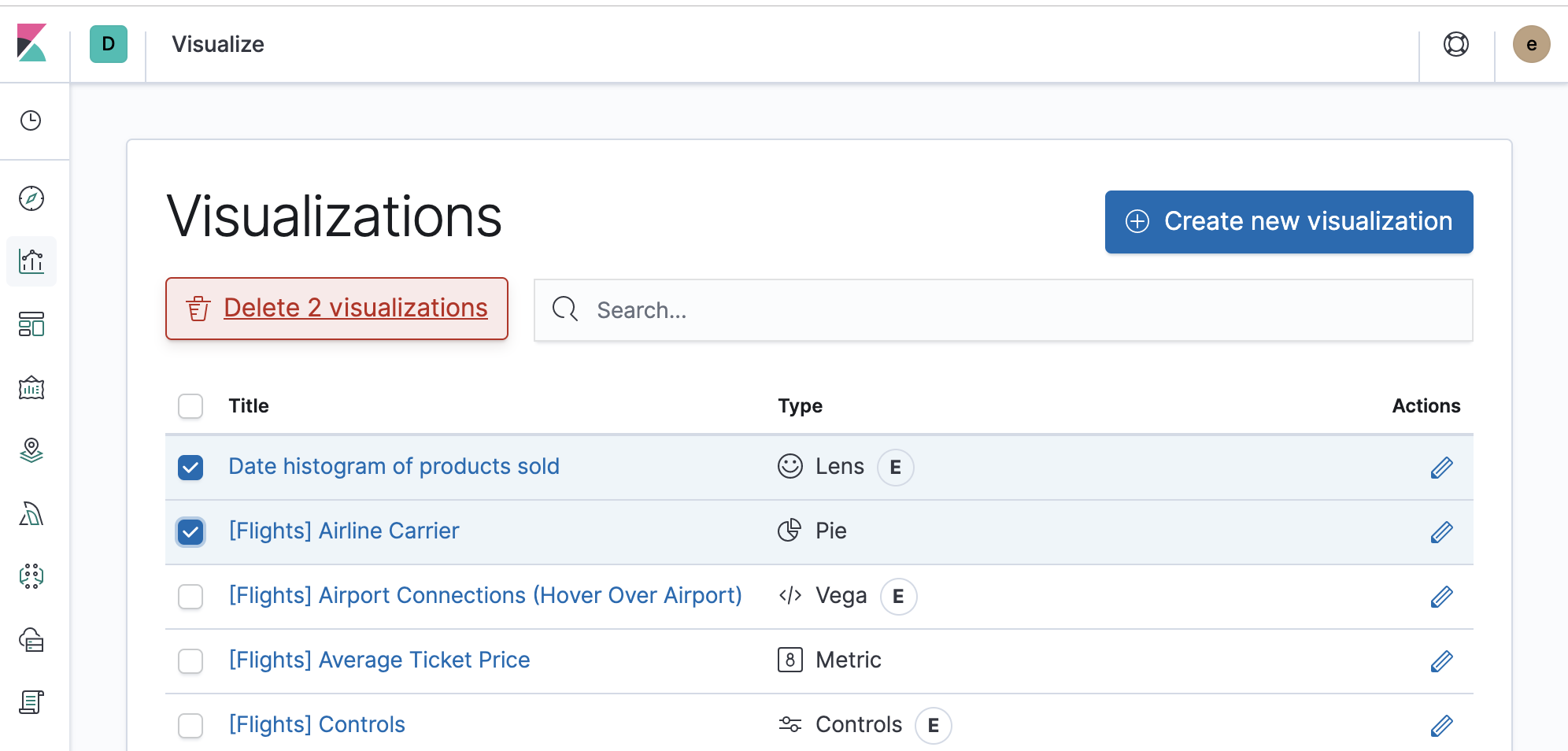
Task: Click the help lifebuoy icon in header
Action: pyautogui.click(x=1455, y=44)
